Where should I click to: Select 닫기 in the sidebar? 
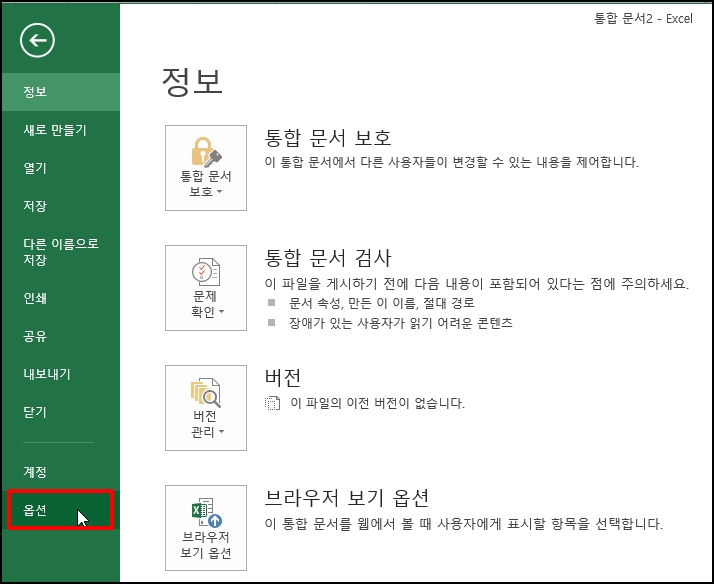[x=61, y=412]
